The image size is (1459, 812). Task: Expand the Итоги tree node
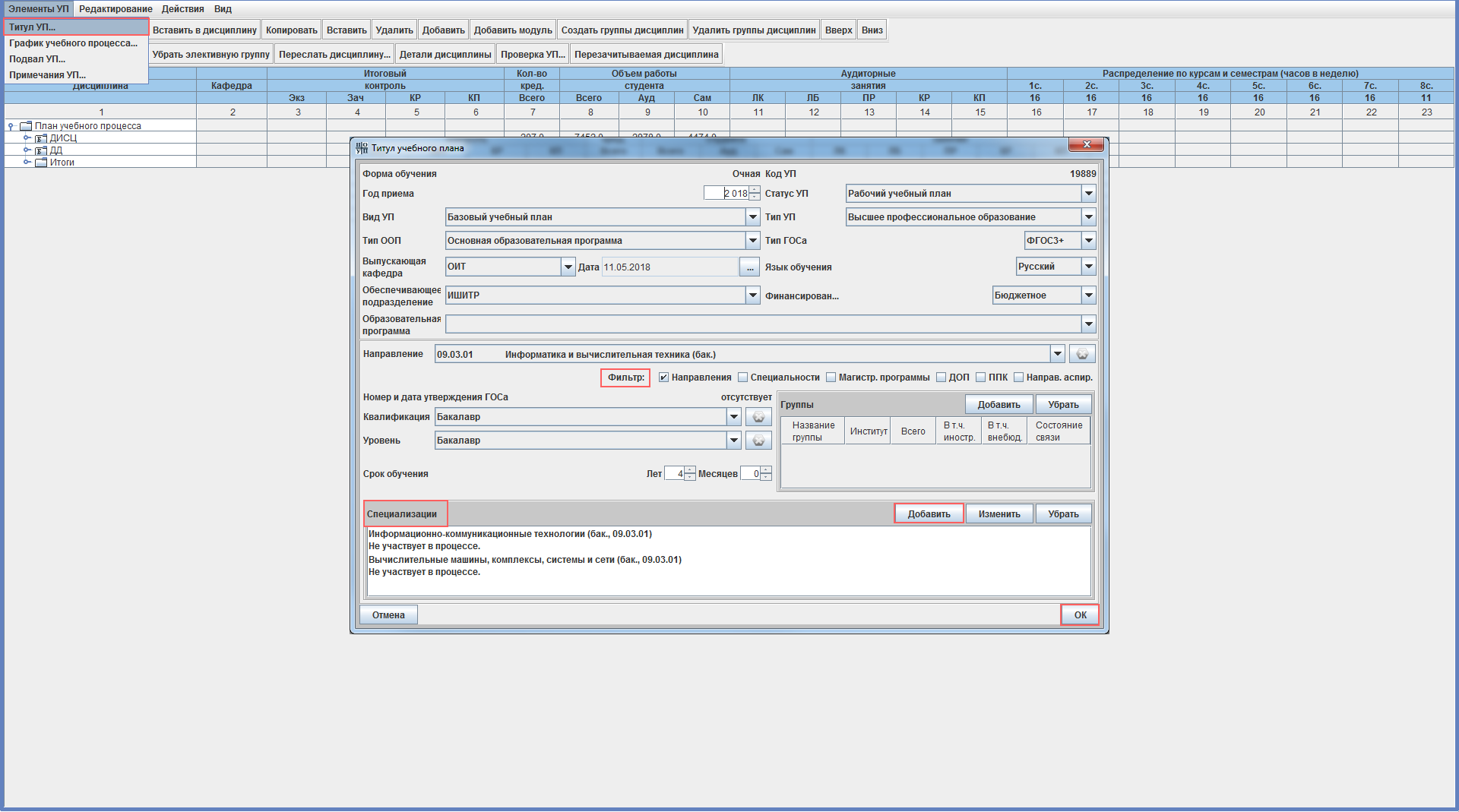[27, 163]
